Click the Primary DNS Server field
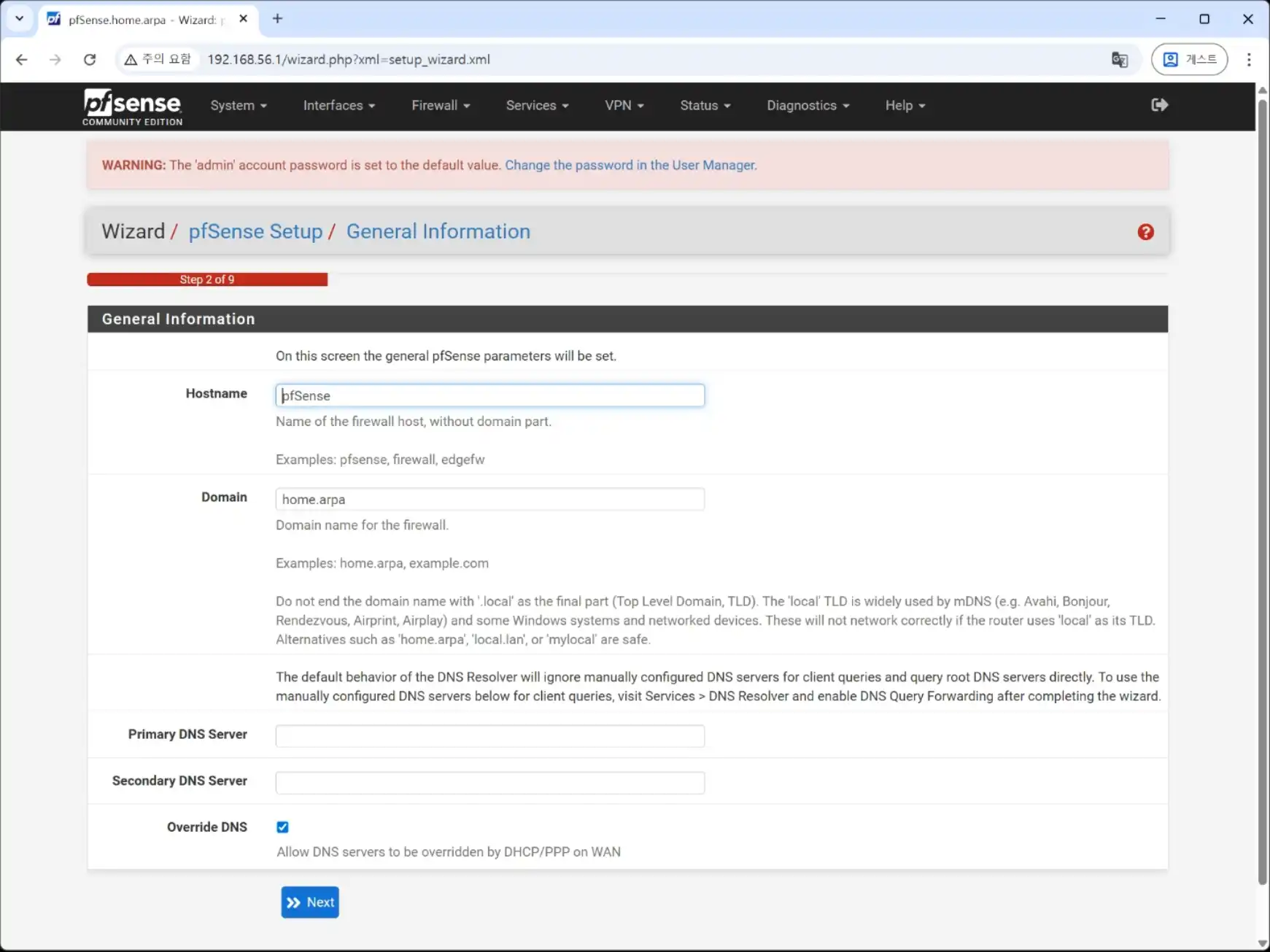Viewport: 1270px width, 952px height. 489,736
